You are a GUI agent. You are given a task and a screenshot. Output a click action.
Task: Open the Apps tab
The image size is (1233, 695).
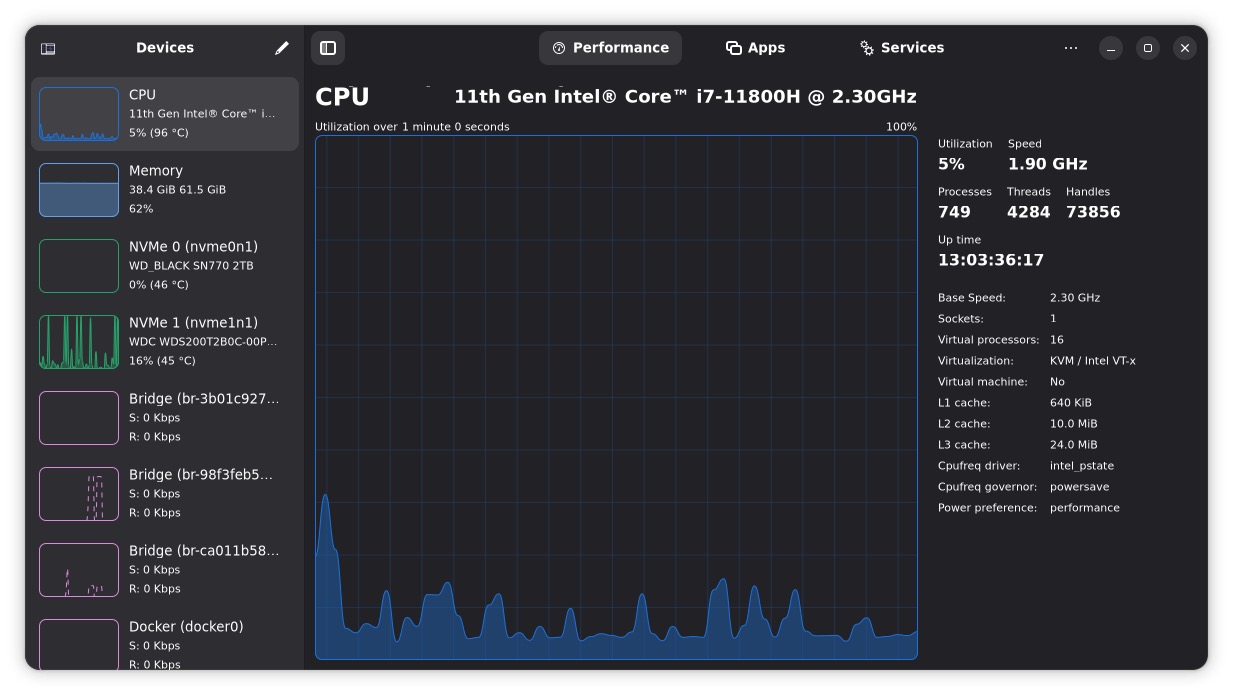pyautogui.click(x=755, y=48)
